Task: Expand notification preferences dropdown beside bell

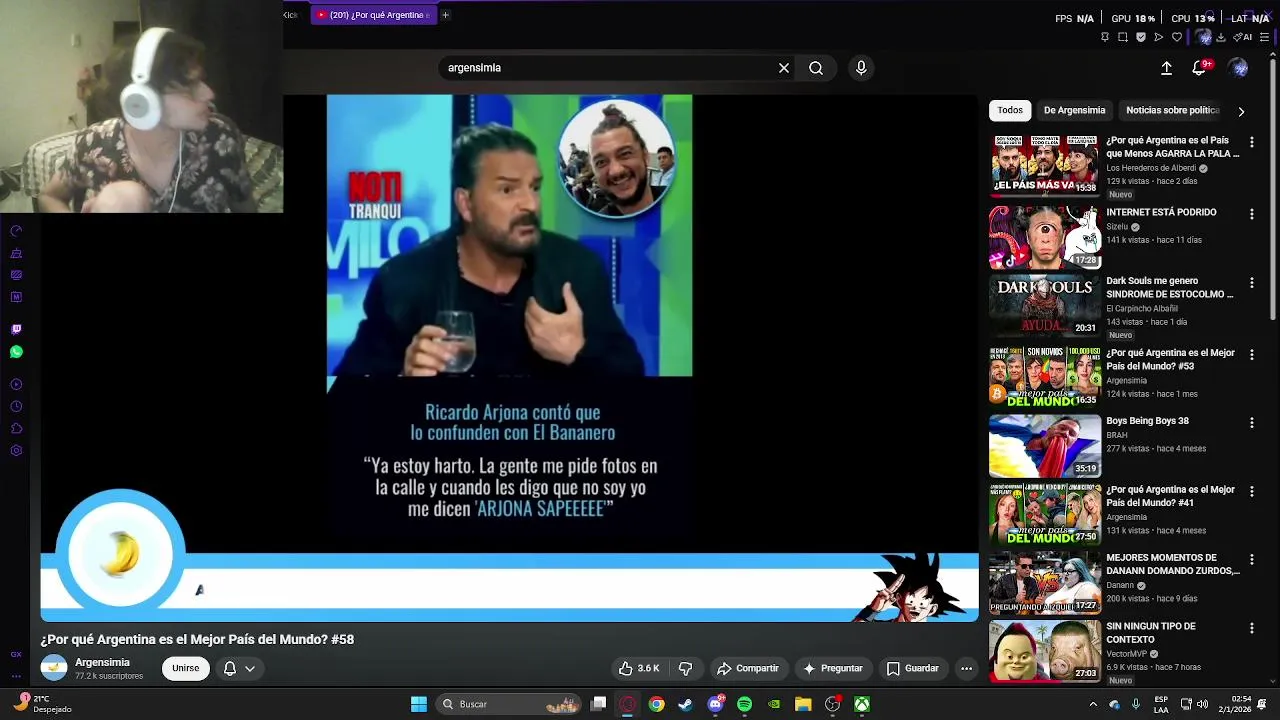Action: (250, 668)
